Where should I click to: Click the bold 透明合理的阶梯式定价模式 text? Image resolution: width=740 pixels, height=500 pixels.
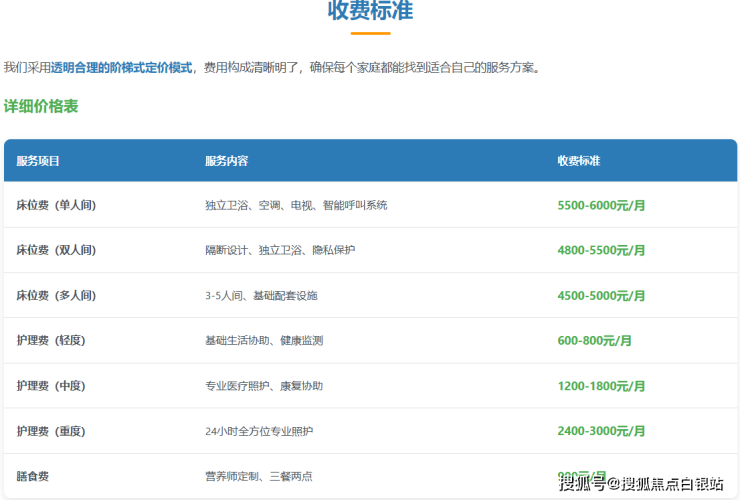click(x=121, y=68)
